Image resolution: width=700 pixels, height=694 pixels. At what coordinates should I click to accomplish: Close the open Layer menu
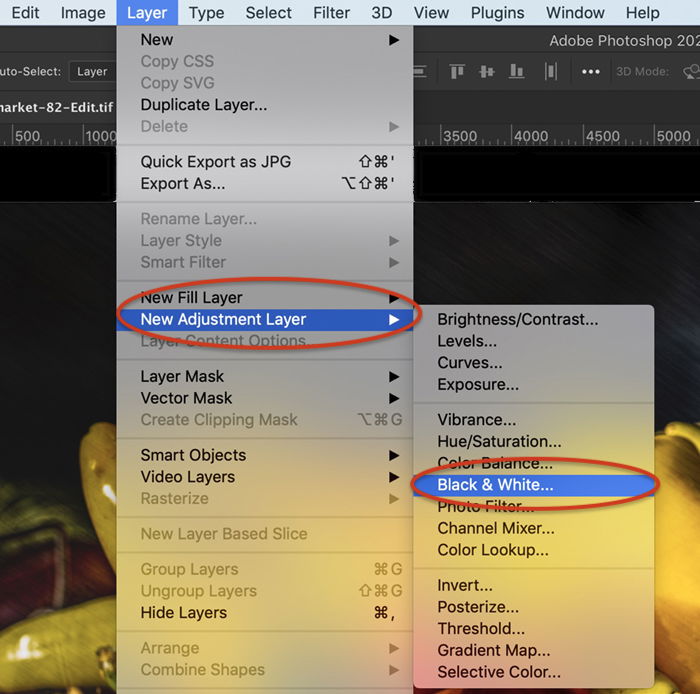[147, 13]
